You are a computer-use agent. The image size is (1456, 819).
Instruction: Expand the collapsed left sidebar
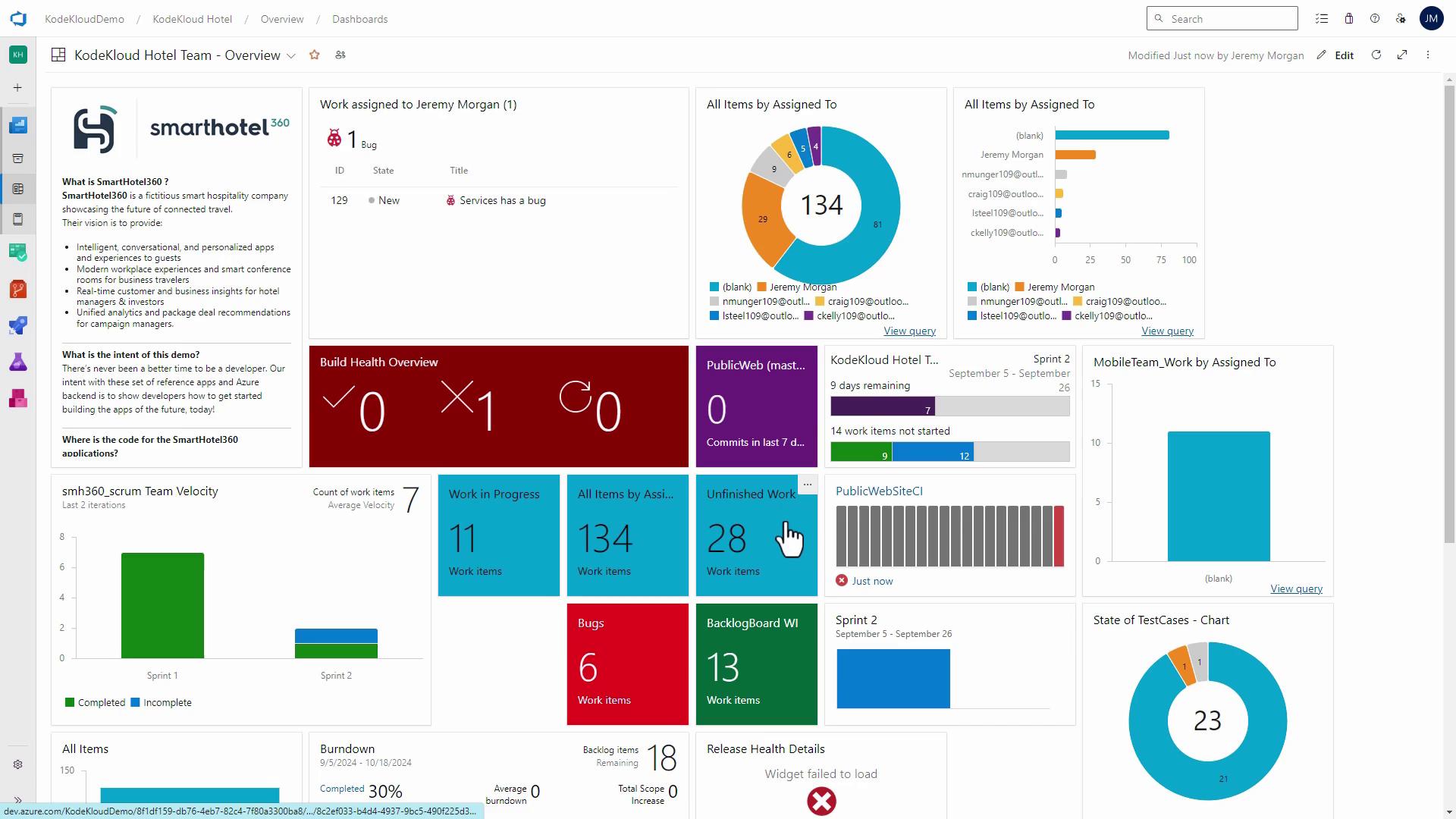18,799
